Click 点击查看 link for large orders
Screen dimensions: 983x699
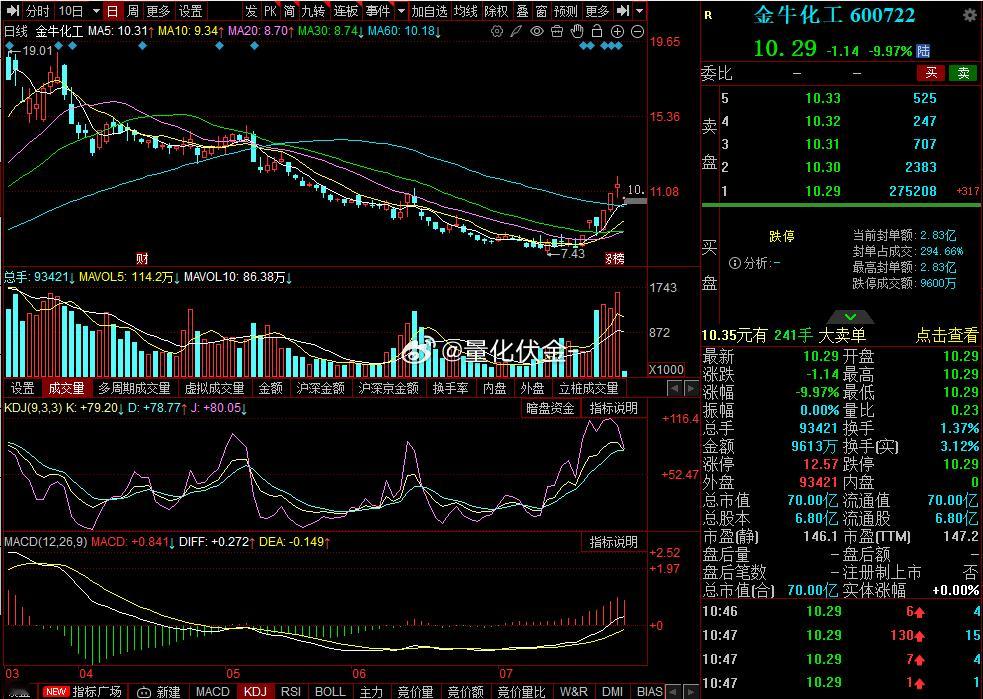click(x=947, y=335)
